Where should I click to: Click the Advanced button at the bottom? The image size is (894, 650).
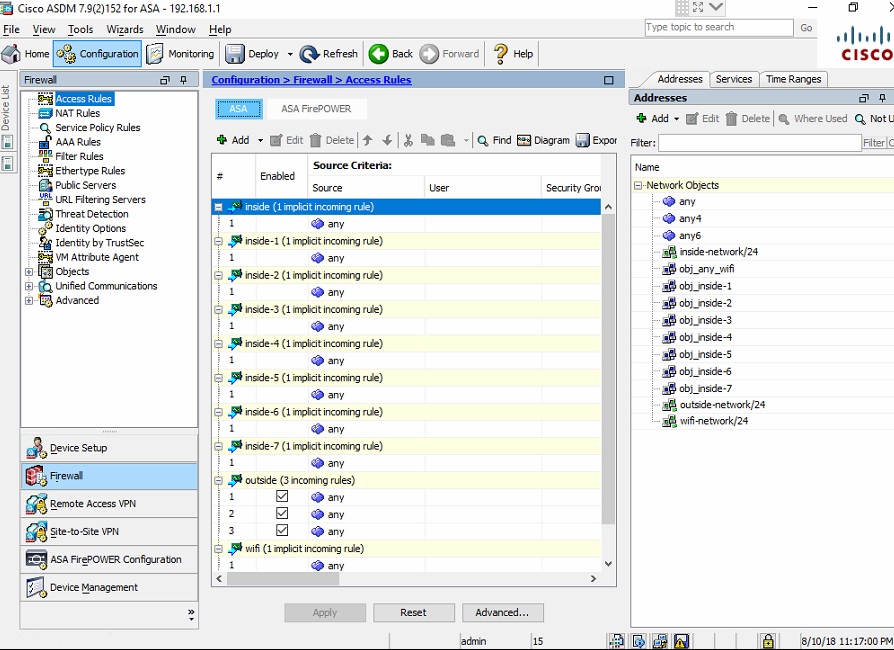click(x=502, y=612)
